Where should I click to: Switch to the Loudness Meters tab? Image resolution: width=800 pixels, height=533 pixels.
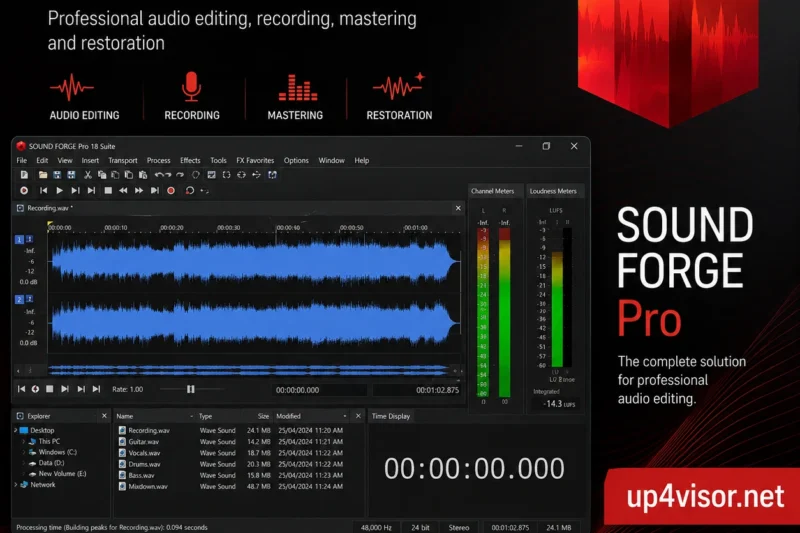tap(554, 191)
